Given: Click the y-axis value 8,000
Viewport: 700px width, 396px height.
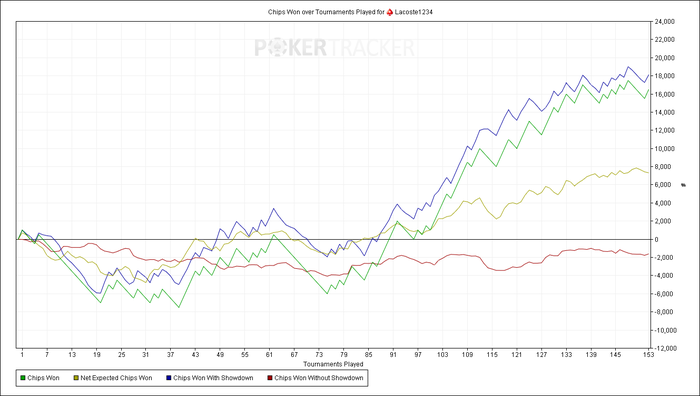Looking at the screenshot, I should coord(663,167).
